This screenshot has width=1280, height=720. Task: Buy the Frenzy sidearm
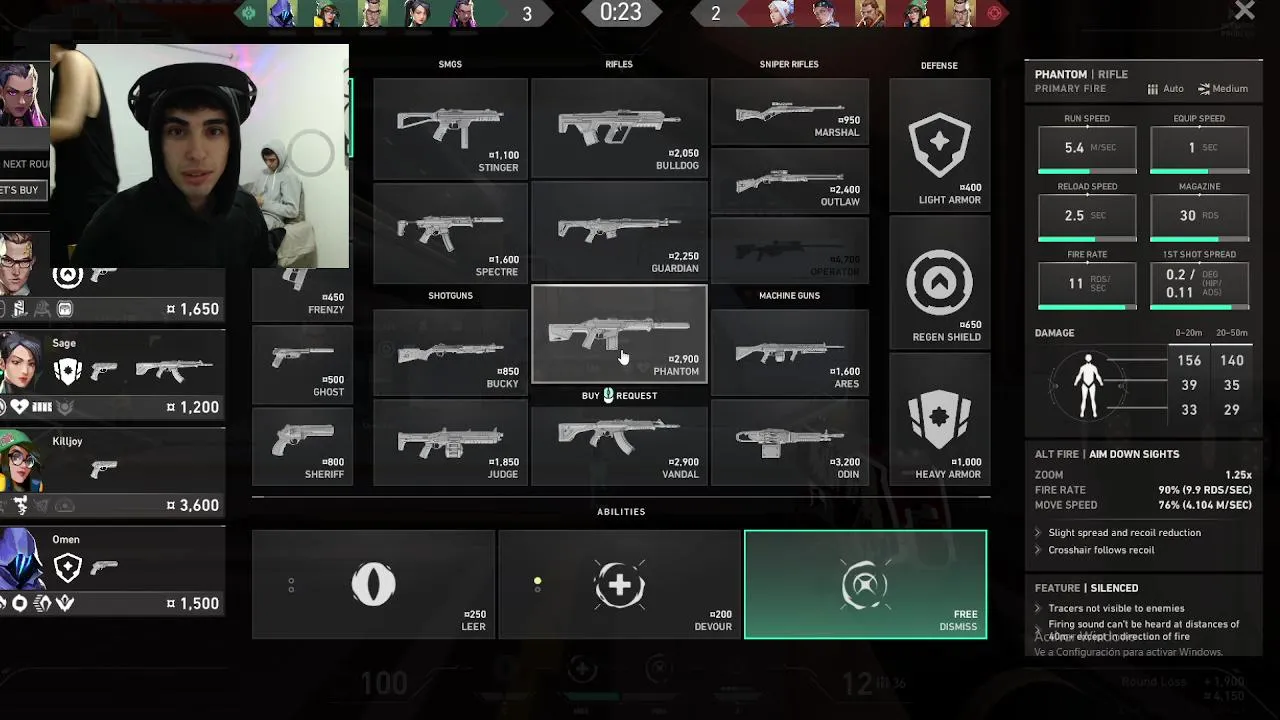tap(302, 295)
